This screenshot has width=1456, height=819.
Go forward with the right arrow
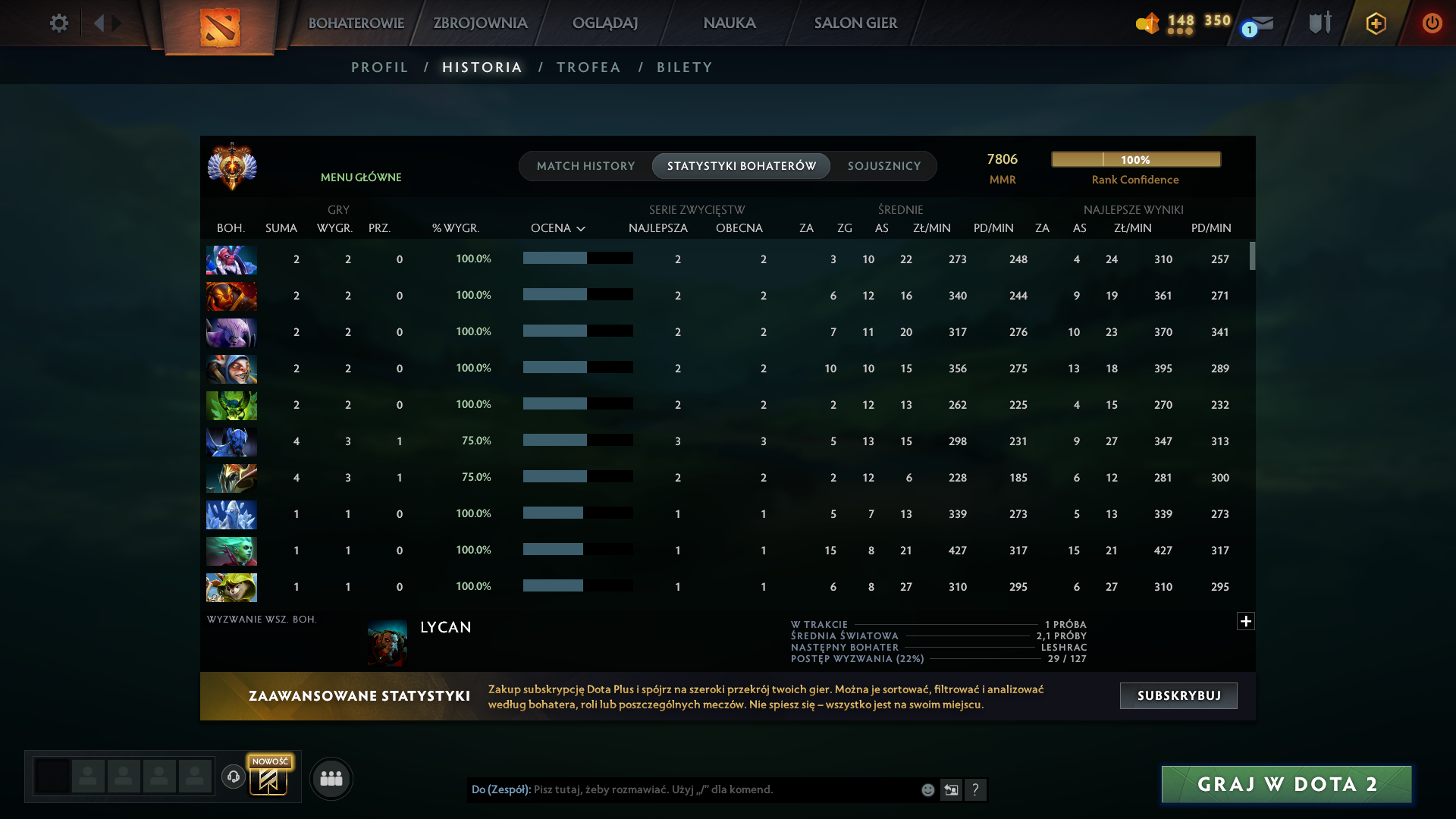116,23
